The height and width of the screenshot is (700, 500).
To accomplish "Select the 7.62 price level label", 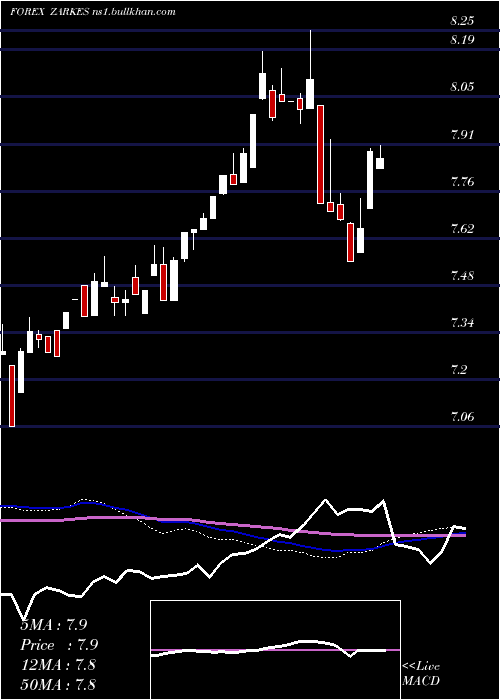I will 462,229.
